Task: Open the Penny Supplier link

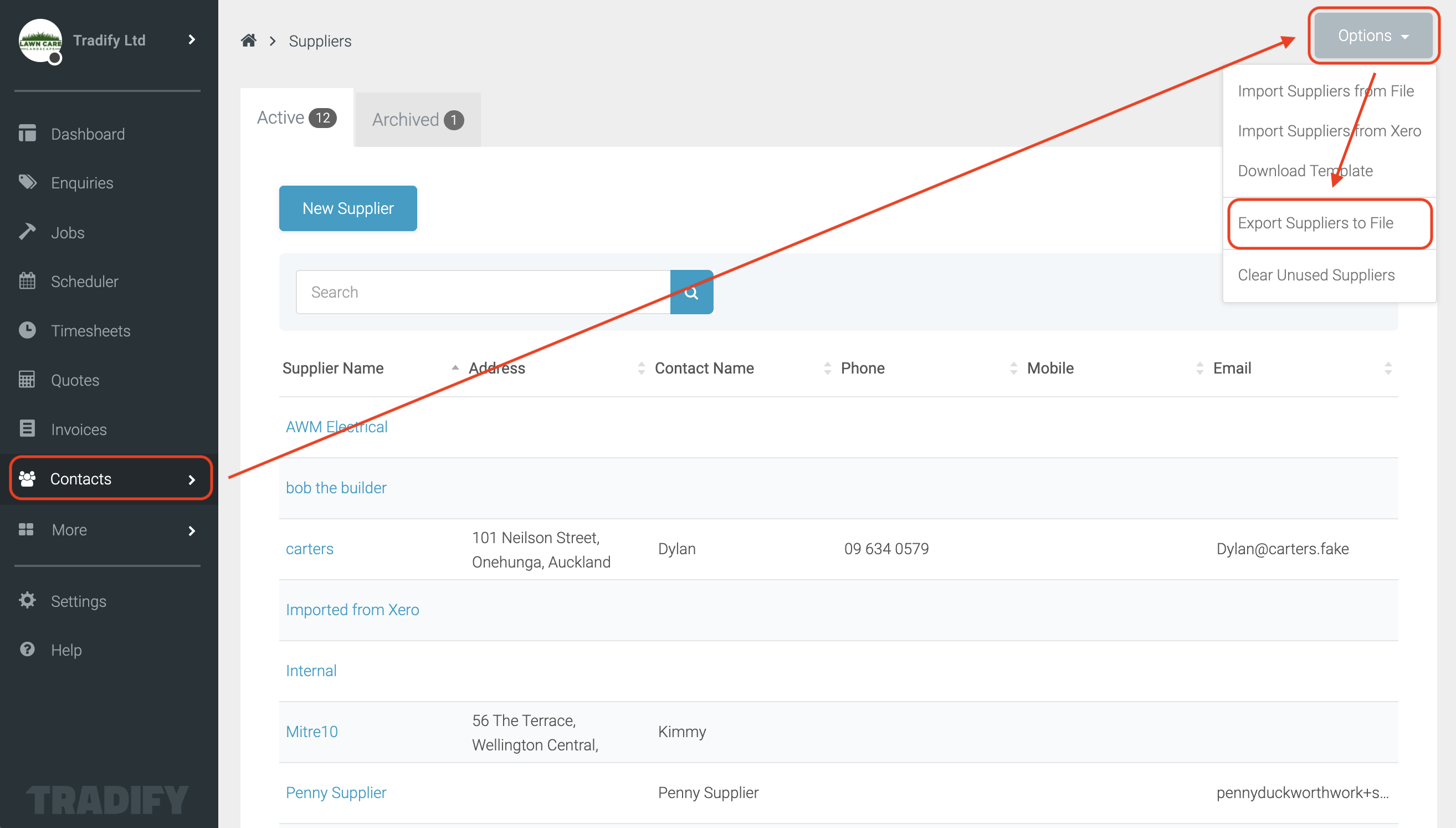Action: [x=336, y=792]
